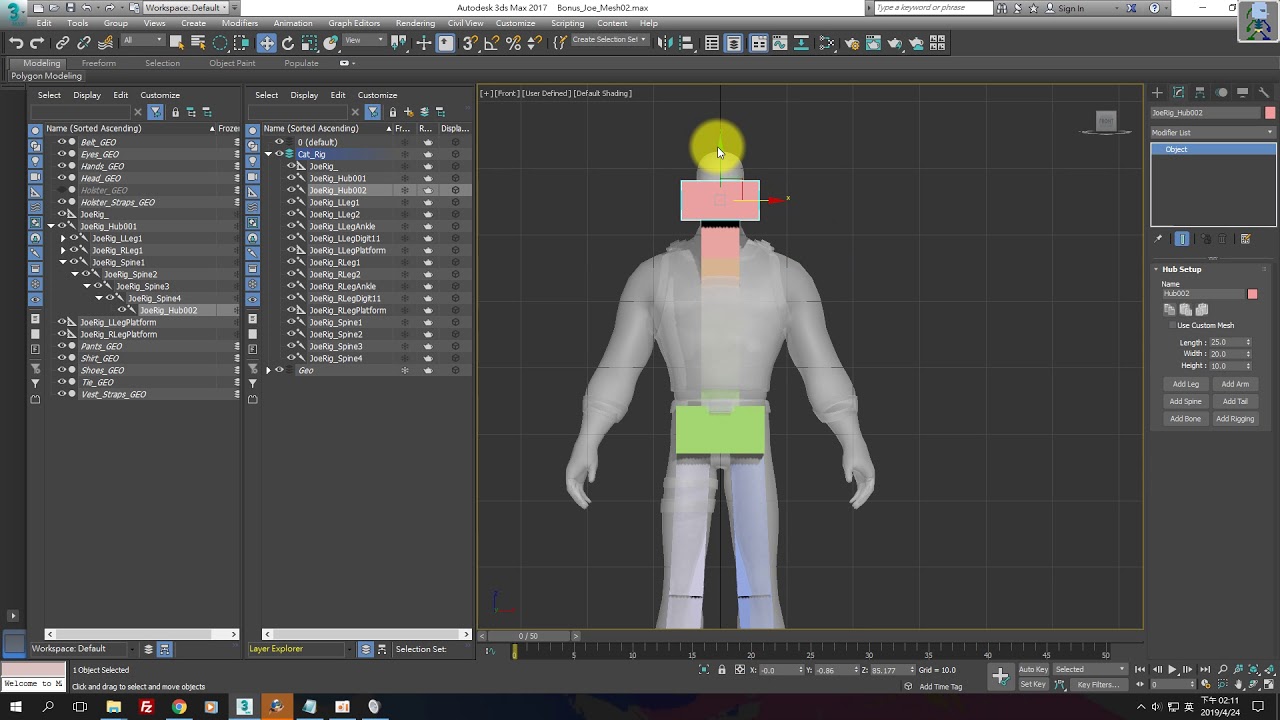
Task: Toggle visibility eye of Pants_GEO
Action: pos(61,346)
